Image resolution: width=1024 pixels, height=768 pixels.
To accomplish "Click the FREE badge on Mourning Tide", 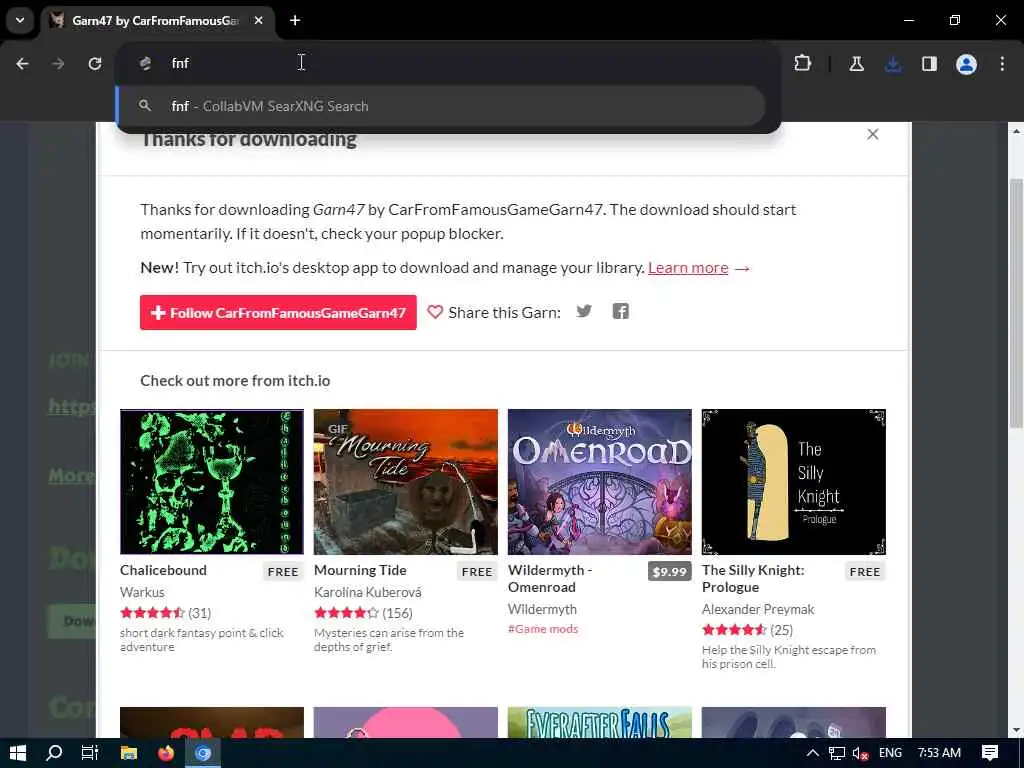I will [477, 571].
